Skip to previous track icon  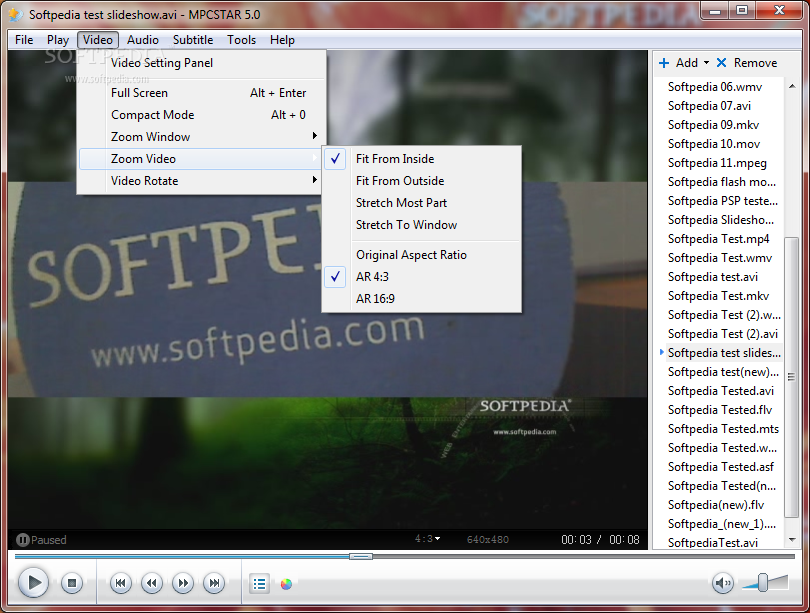click(120, 583)
